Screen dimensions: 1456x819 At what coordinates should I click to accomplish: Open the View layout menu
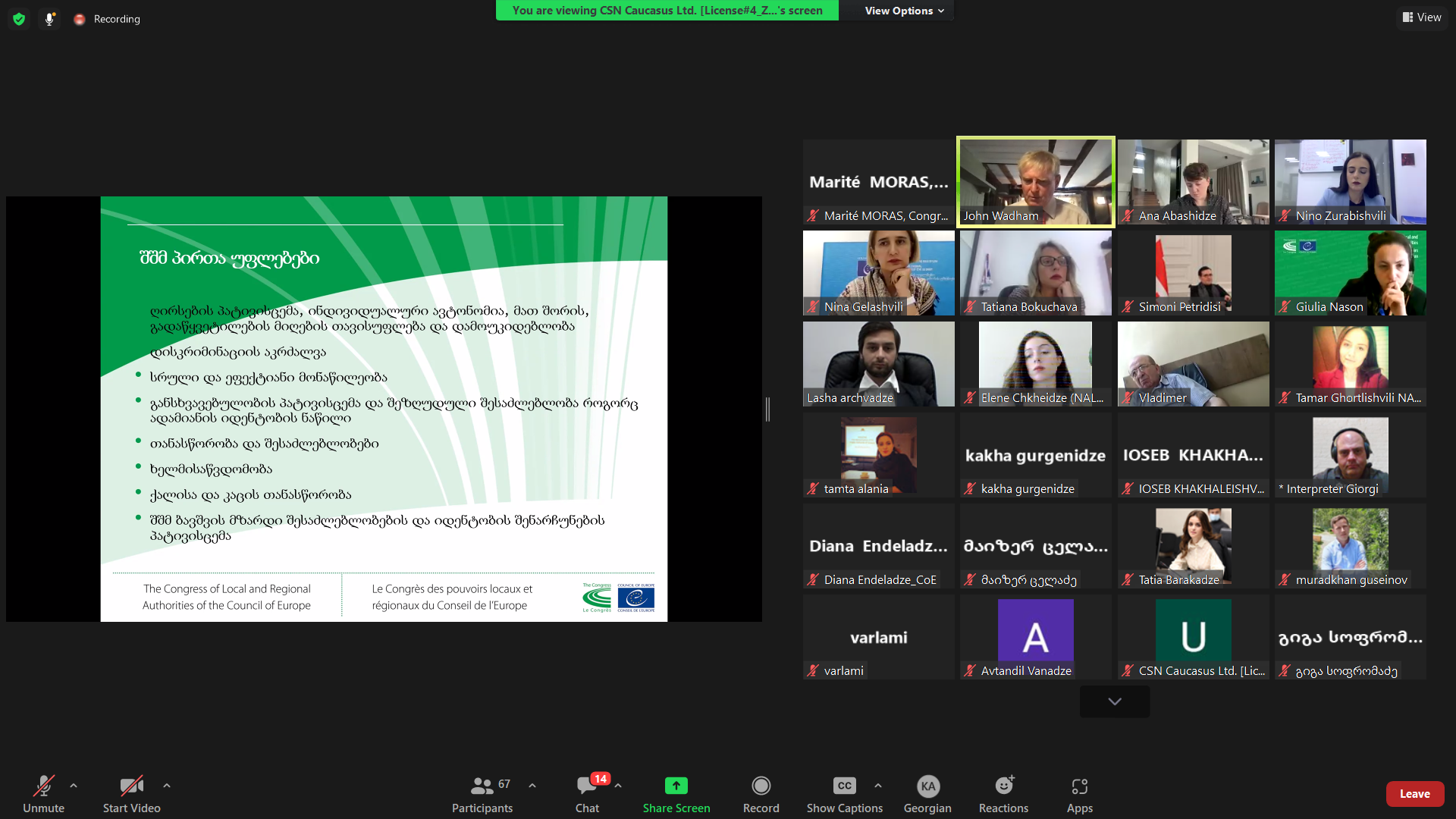pyautogui.click(x=1422, y=17)
